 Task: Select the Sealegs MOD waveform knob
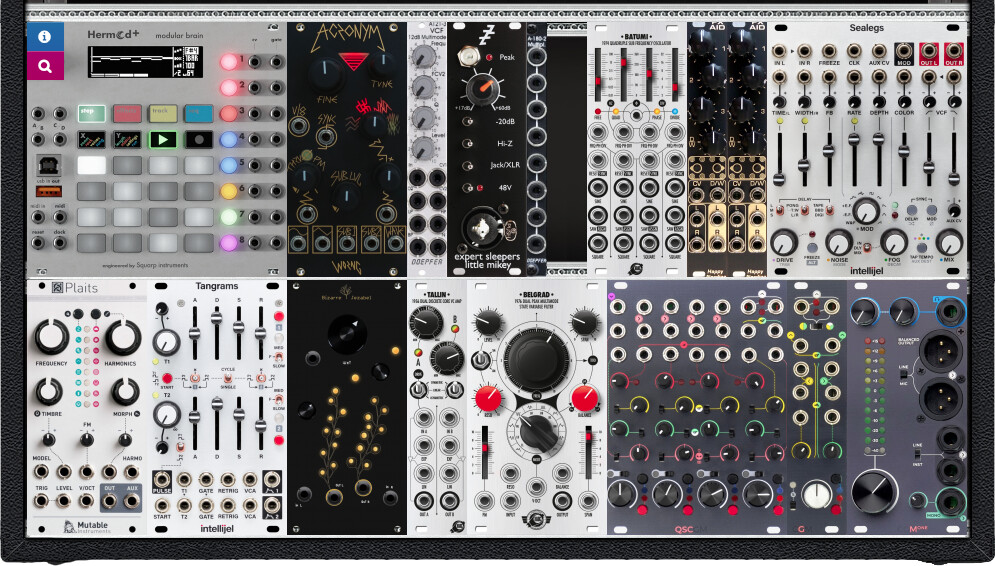866,211
